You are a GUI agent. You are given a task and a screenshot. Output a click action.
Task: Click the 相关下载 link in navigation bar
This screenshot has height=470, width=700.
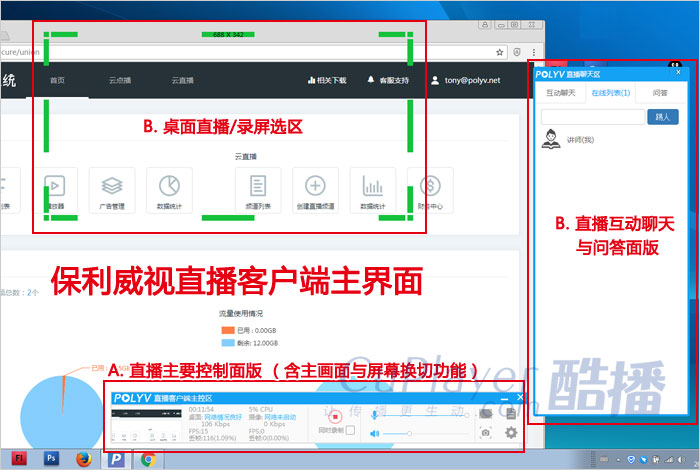point(327,80)
